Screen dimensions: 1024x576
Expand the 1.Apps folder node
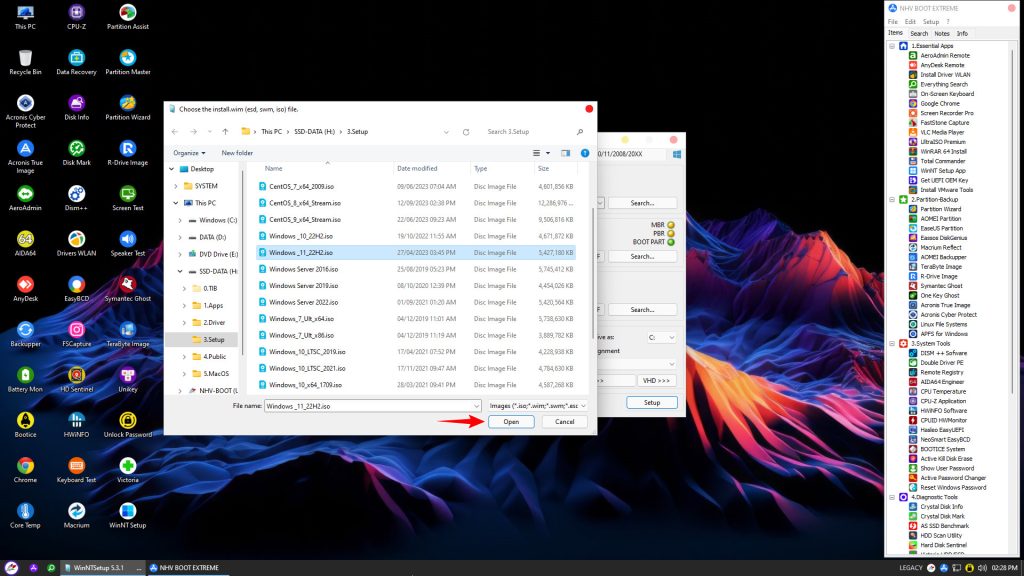coord(184,305)
